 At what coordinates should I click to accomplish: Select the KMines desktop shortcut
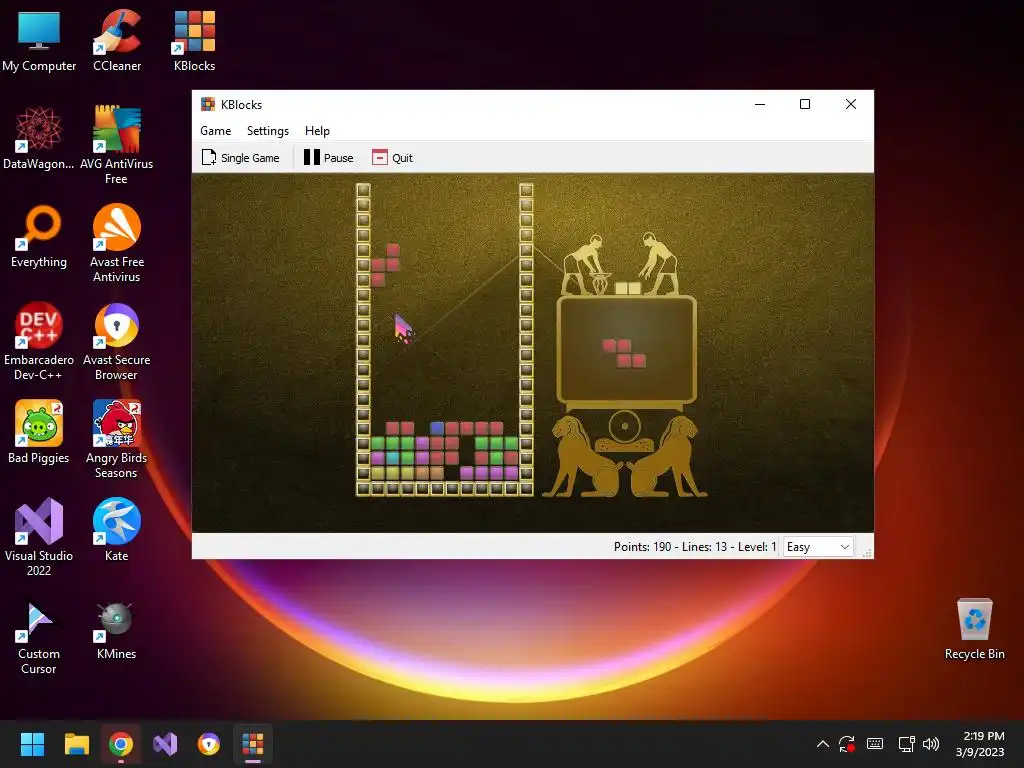(116, 628)
